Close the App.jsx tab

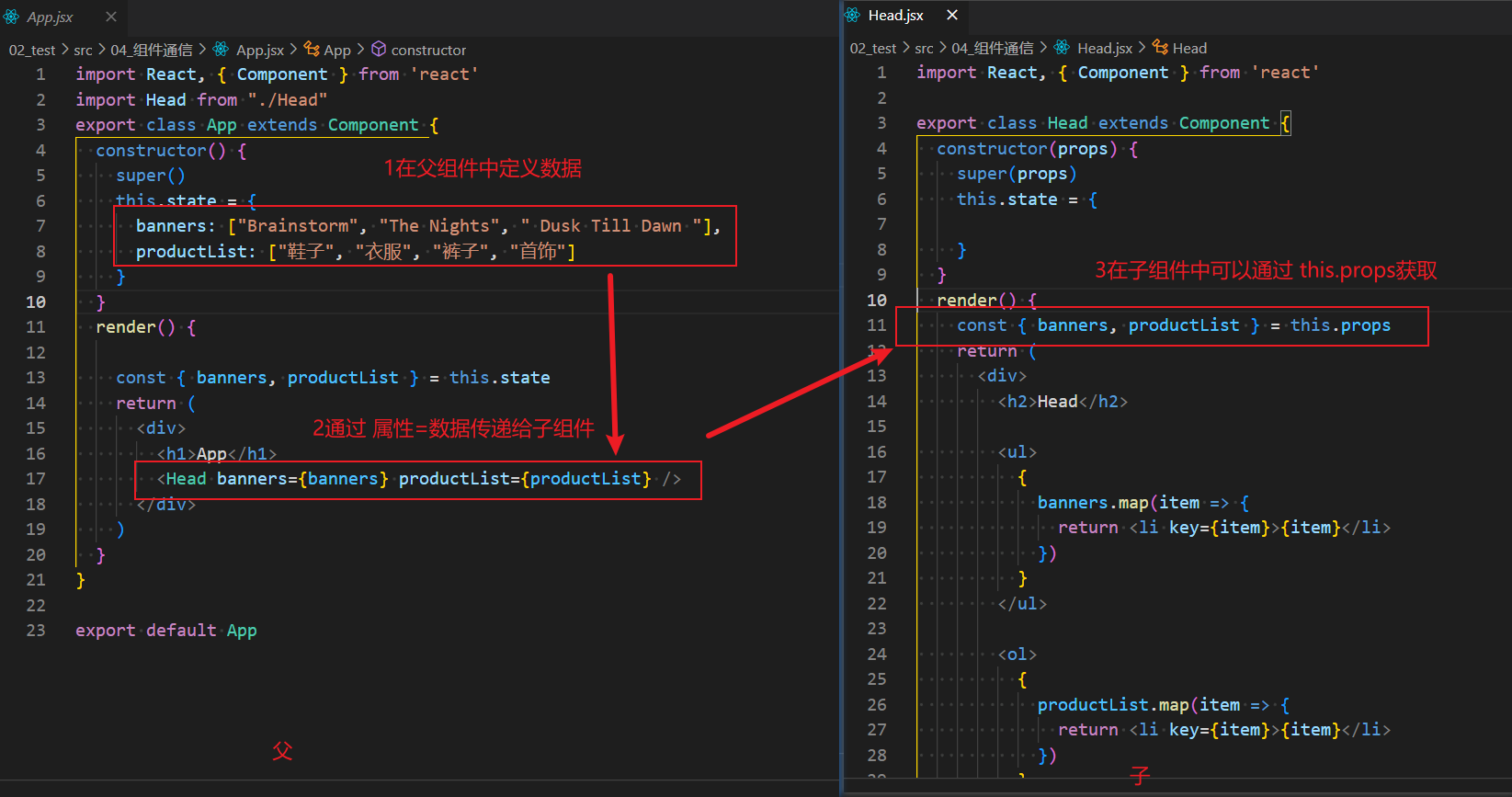[x=111, y=17]
